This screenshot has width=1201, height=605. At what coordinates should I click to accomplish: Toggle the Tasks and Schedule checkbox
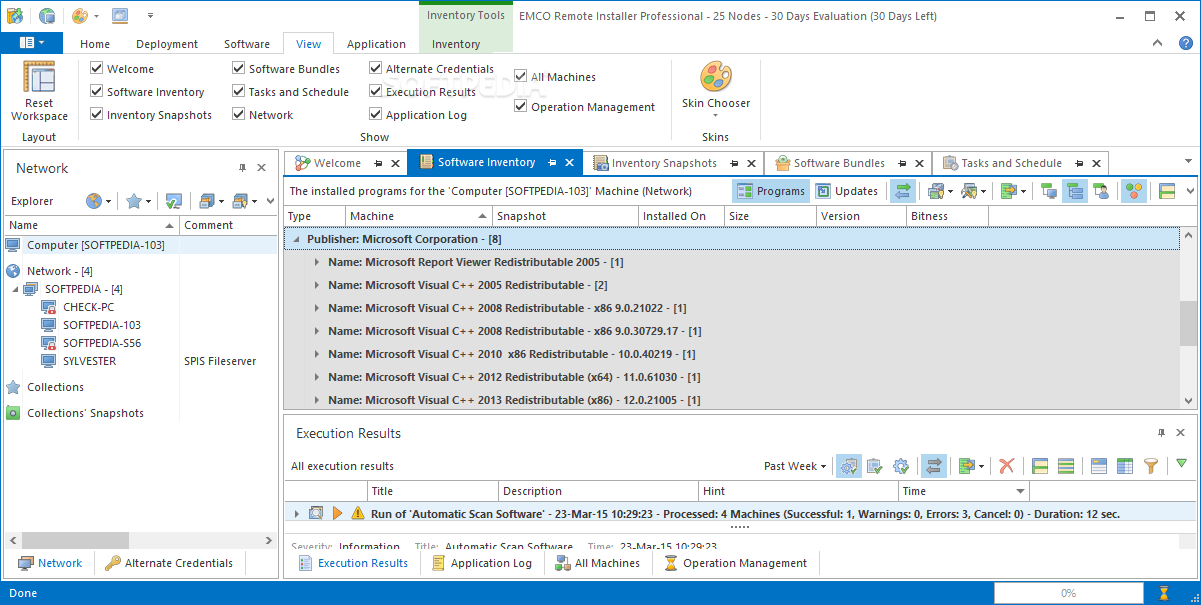pos(239,92)
